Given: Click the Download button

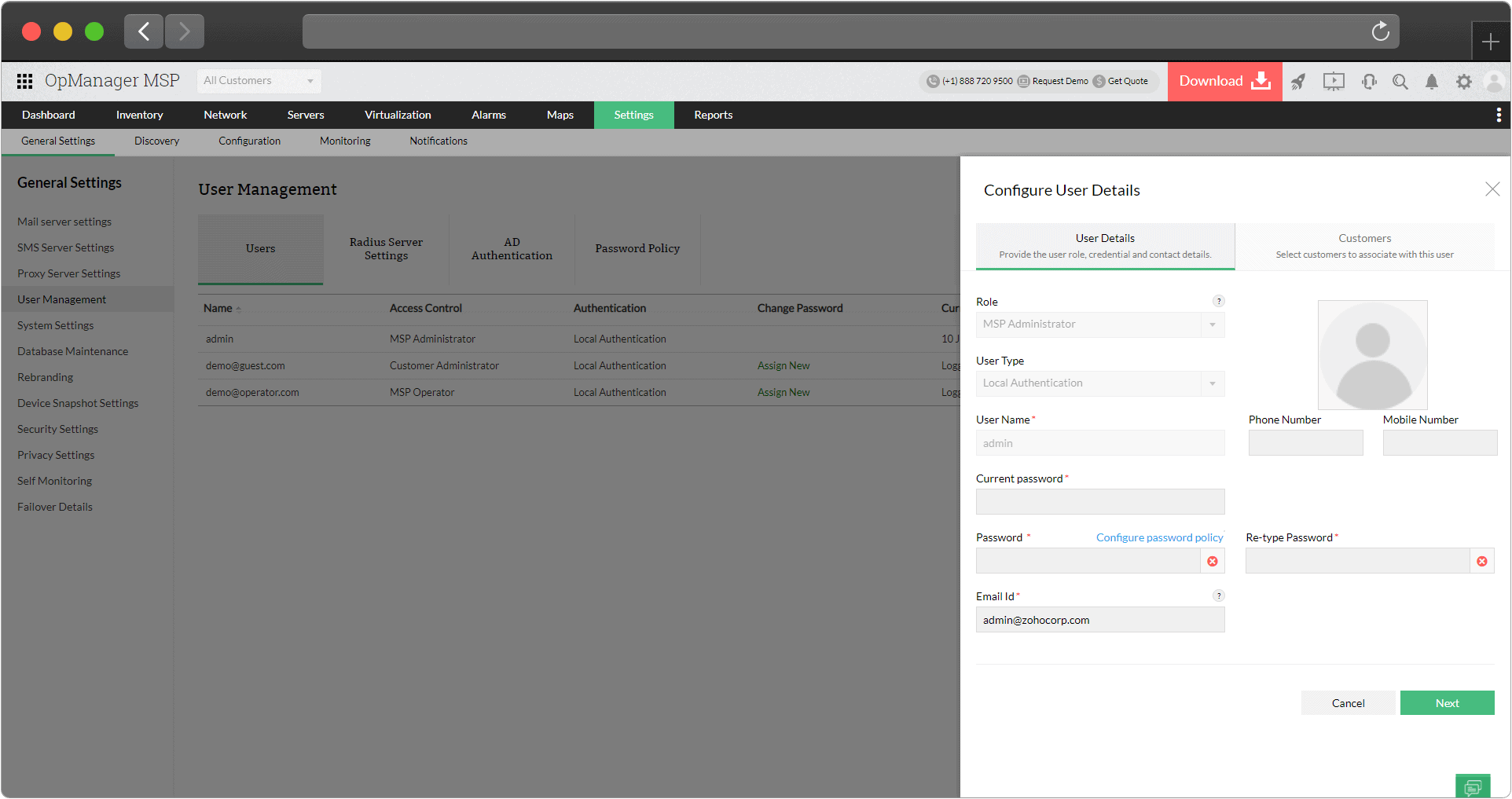Looking at the screenshot, I should (x=1224, y=81).
